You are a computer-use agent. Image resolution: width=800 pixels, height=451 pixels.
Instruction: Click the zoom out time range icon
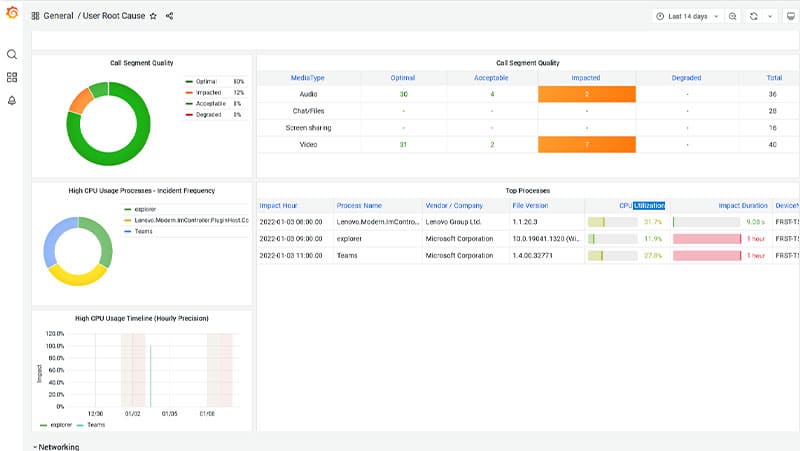[733, 16]
